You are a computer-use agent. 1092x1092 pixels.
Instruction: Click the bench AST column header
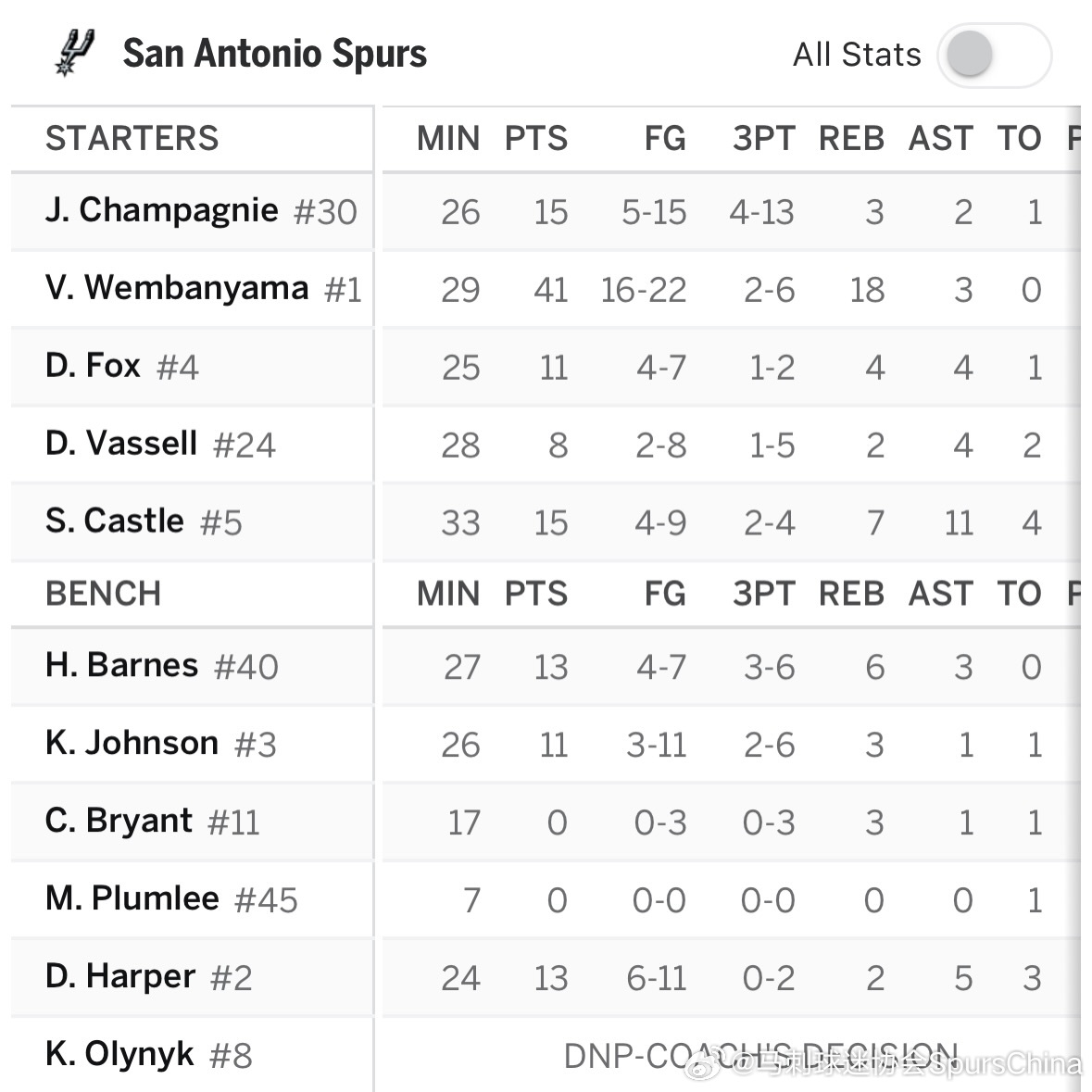(940, 594)
